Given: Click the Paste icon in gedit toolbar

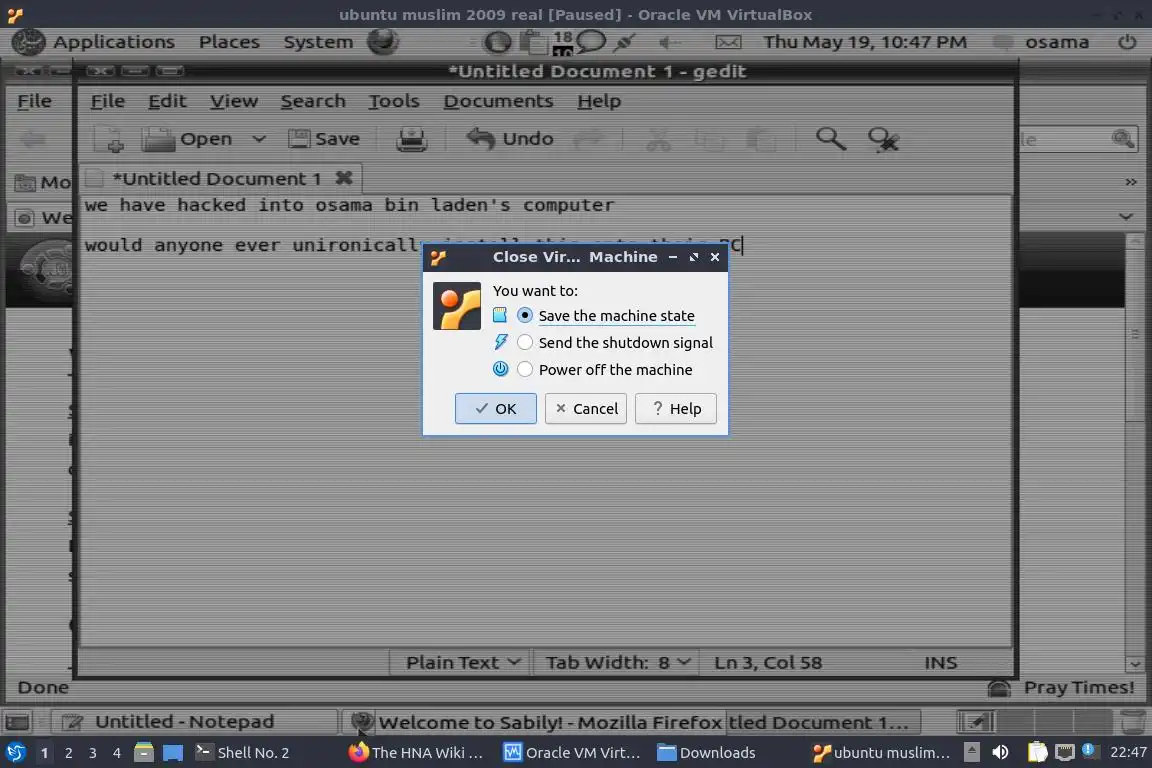Looking at the screenshot, I should [761, 138].
